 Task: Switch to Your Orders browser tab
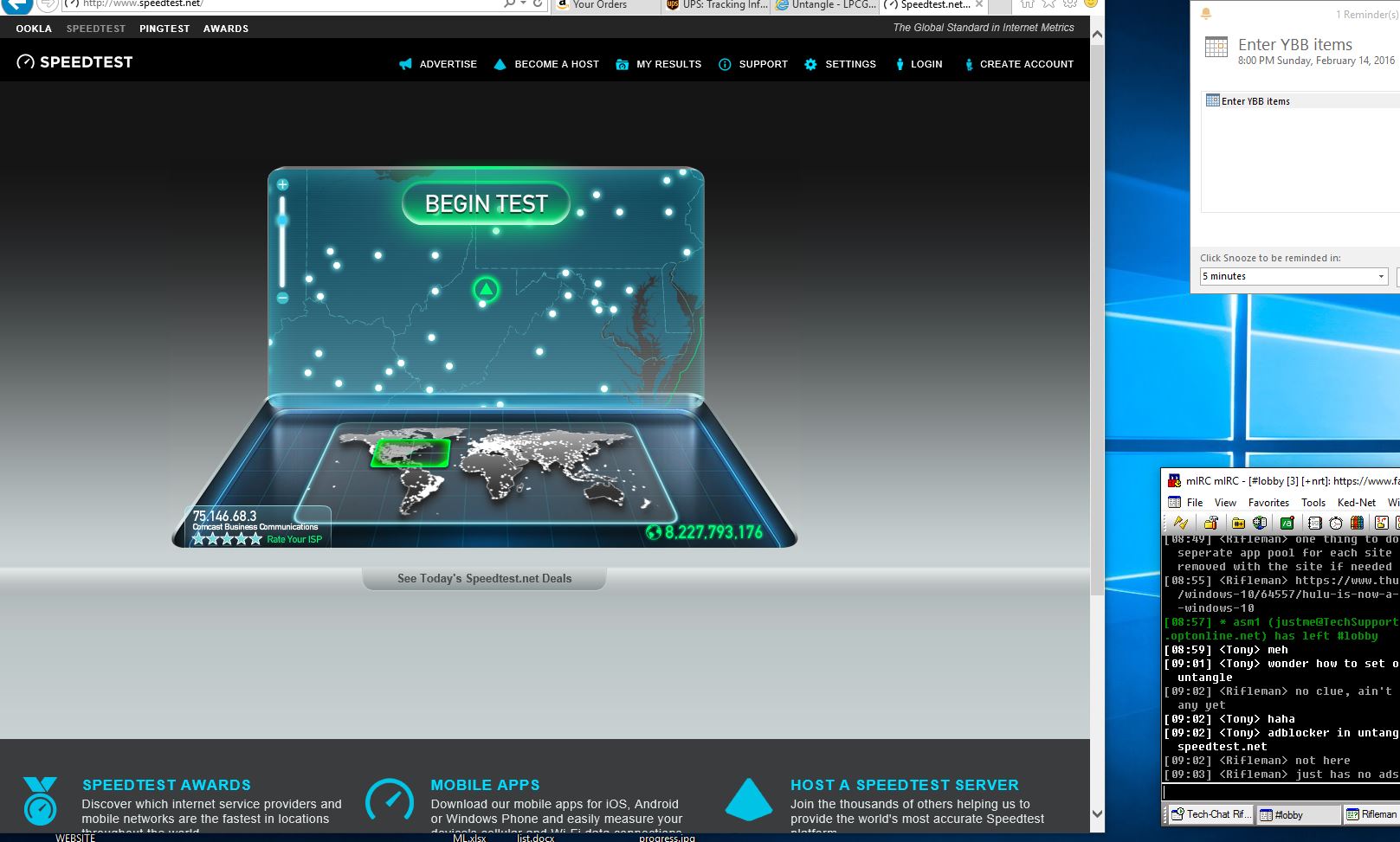(x=606, y=5)
